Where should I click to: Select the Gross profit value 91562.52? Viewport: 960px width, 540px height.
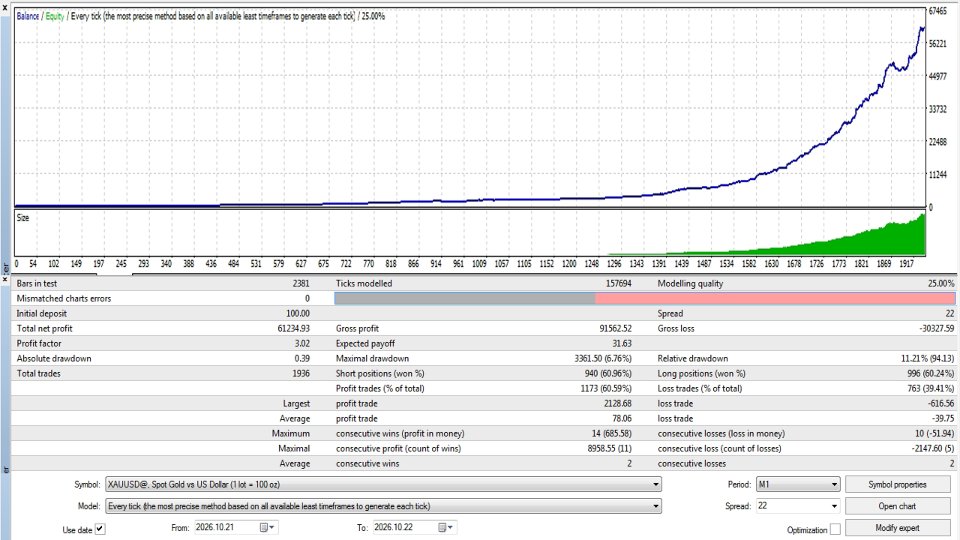pos(615,328)
